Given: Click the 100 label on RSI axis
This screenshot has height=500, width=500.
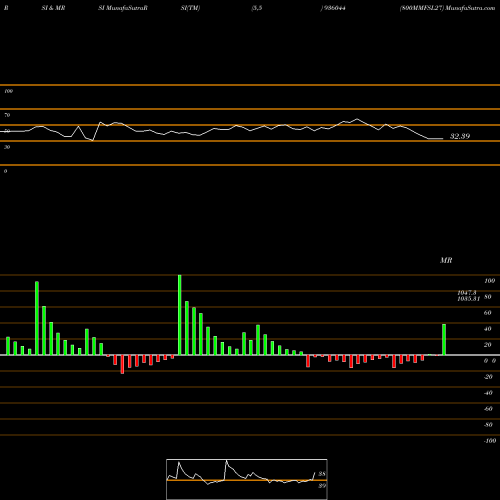Looking at the screenshot, I should pos(8,91).
